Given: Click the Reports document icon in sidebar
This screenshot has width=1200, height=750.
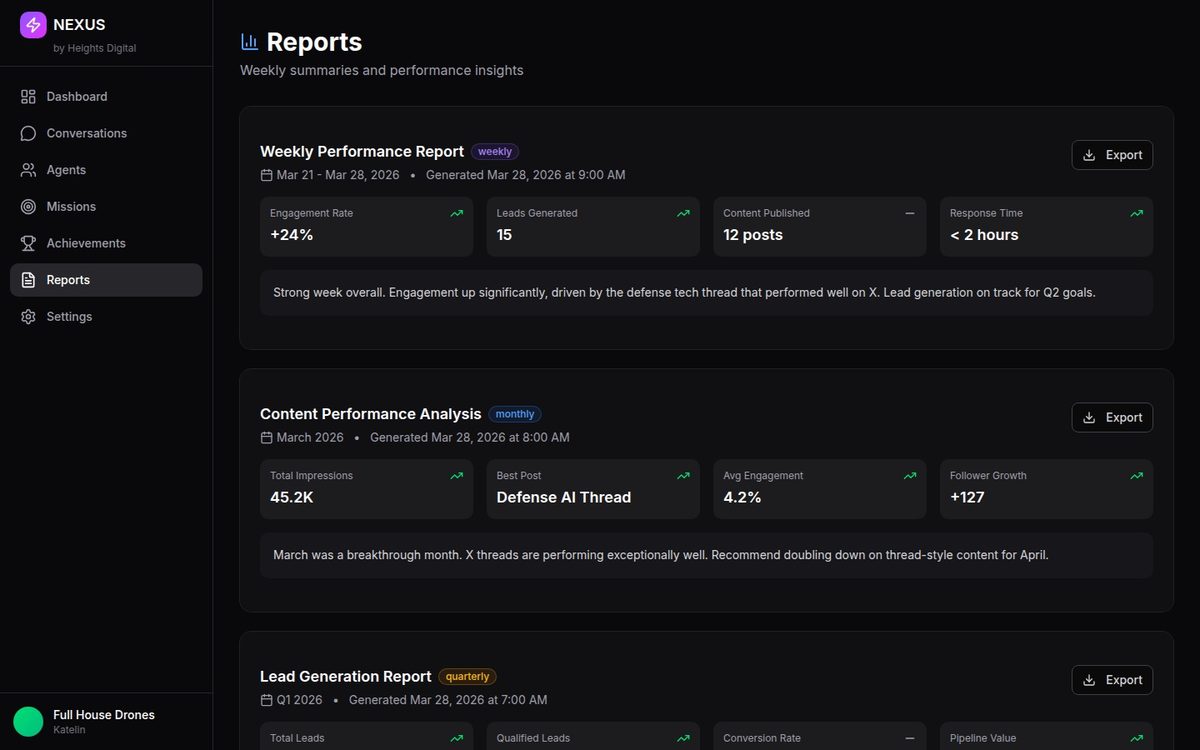Looking at the screenshot, I should (28, 280).
